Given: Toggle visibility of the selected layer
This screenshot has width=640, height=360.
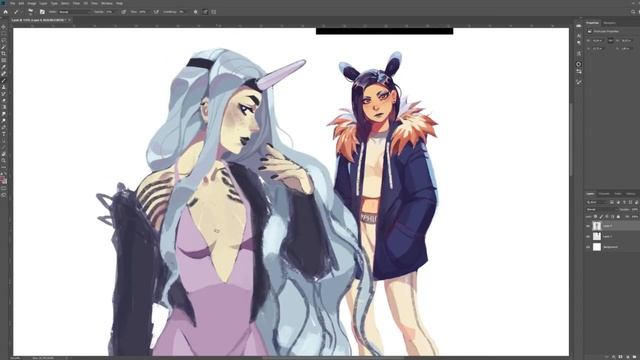Looking at the screenshot, I should (588, 226).
